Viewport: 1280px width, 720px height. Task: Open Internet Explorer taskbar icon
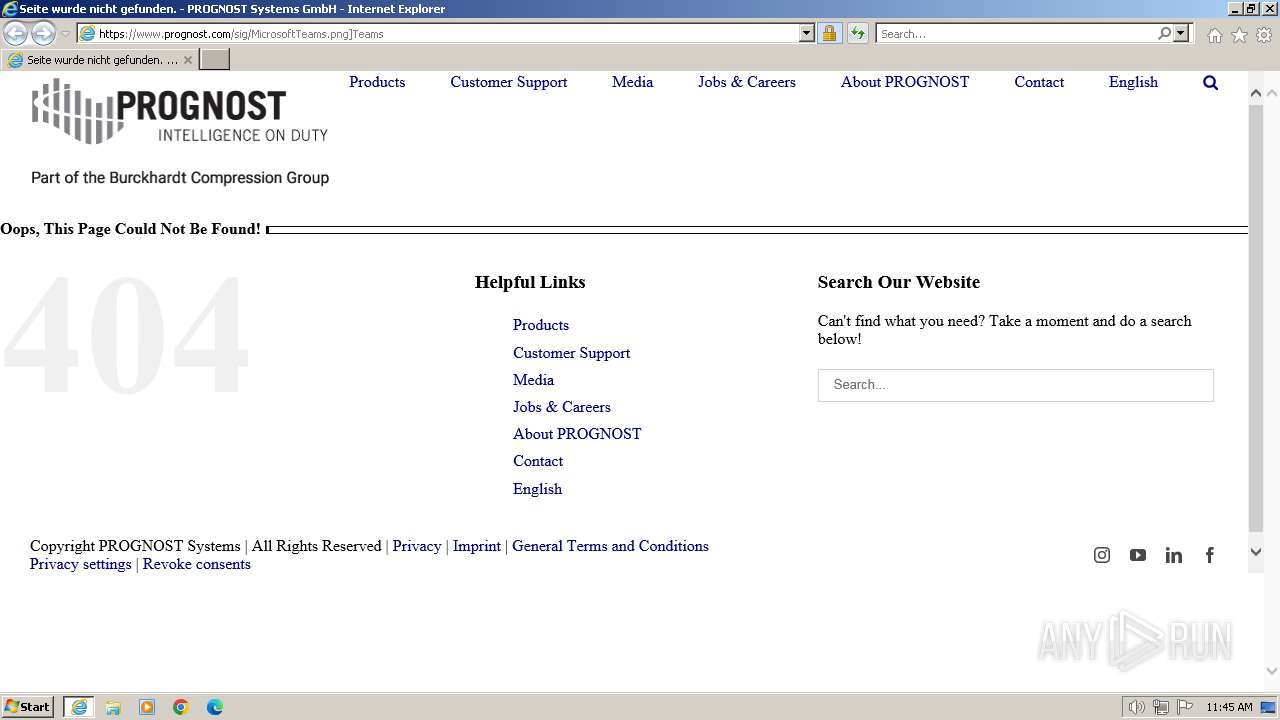point(79,707)
